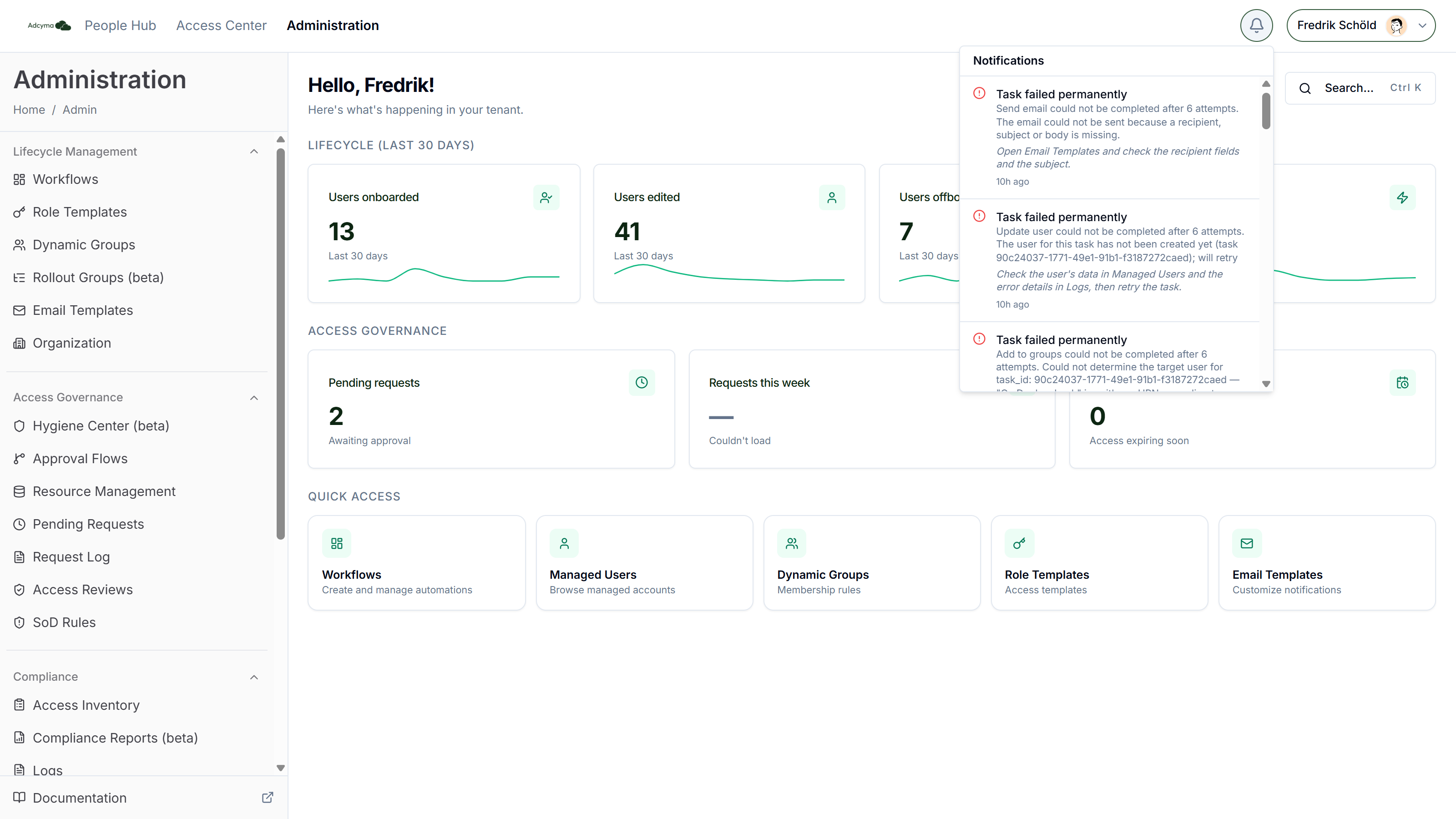Viewport: 1456px width, 819px height.
Task: Switch to the People Hub tab
Action: point(121,25)
